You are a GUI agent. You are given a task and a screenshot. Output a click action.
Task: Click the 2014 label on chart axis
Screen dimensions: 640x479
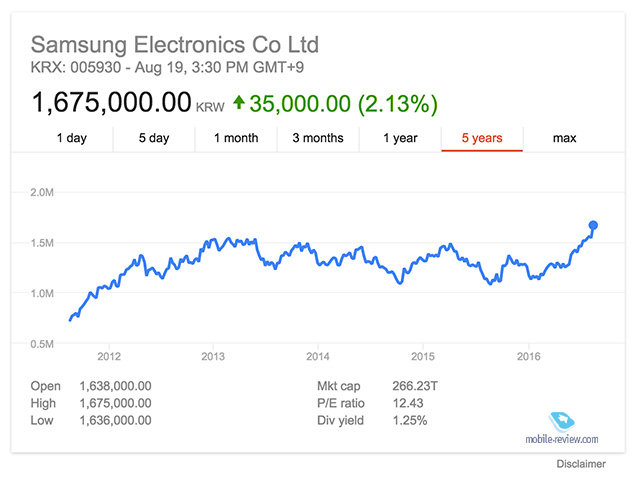(x=318, y=357)
